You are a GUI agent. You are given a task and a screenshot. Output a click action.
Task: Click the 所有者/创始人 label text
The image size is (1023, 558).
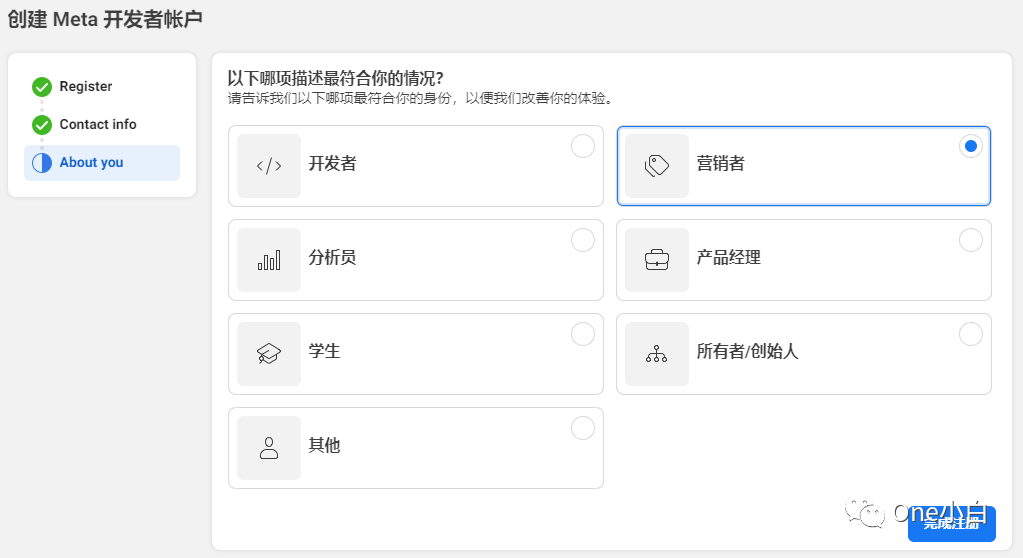point(748,351)
